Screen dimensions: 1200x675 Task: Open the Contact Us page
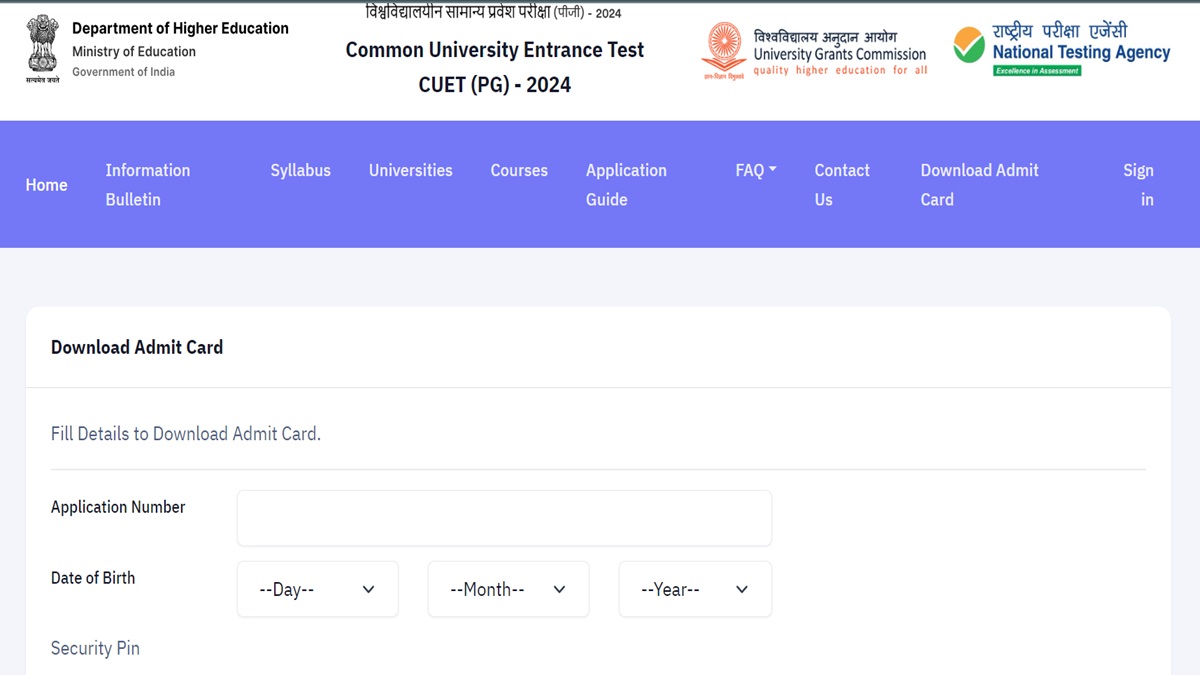(842, 185)
